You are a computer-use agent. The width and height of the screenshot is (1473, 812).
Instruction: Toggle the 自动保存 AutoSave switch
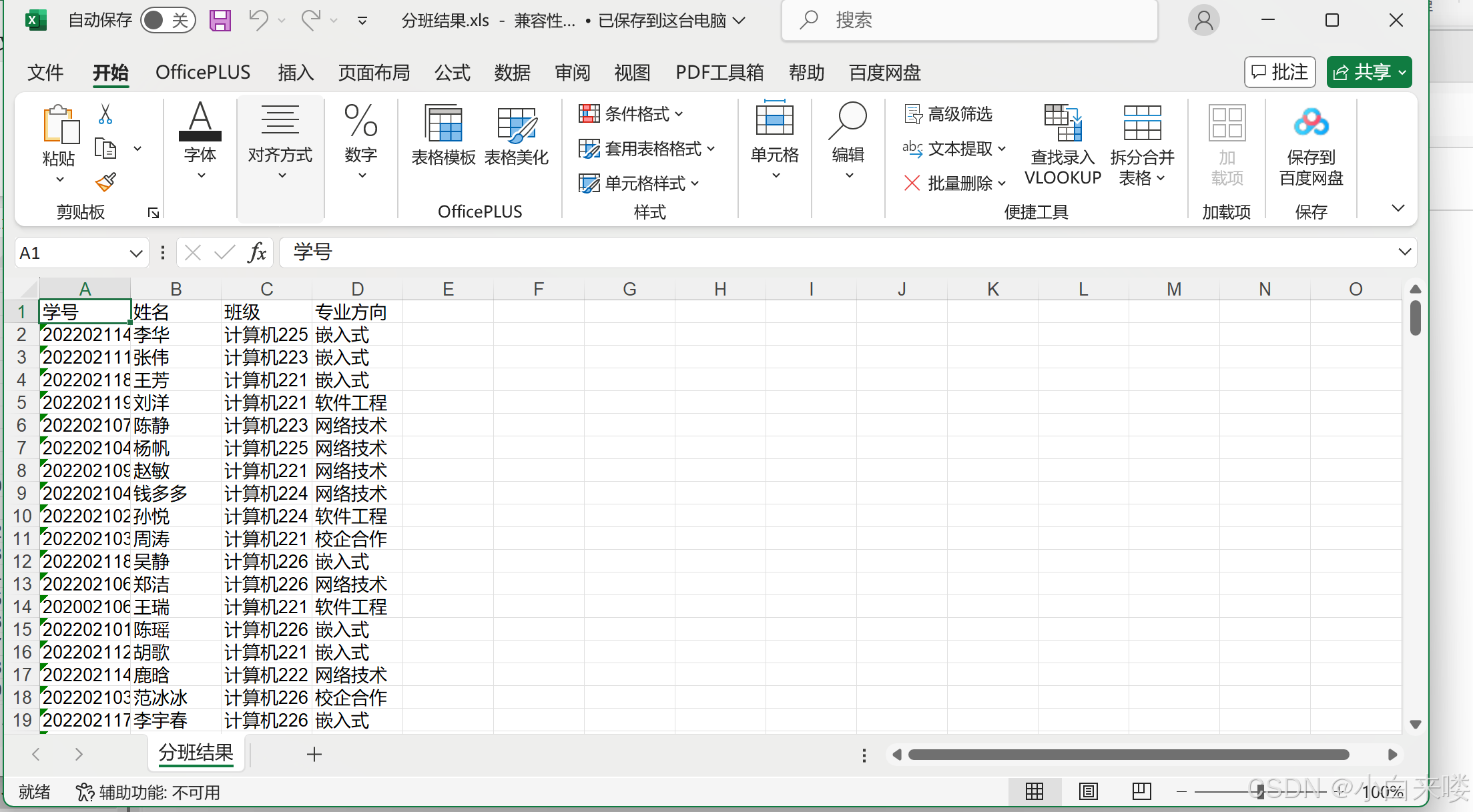pyautogui.click(x=168, y=21)
